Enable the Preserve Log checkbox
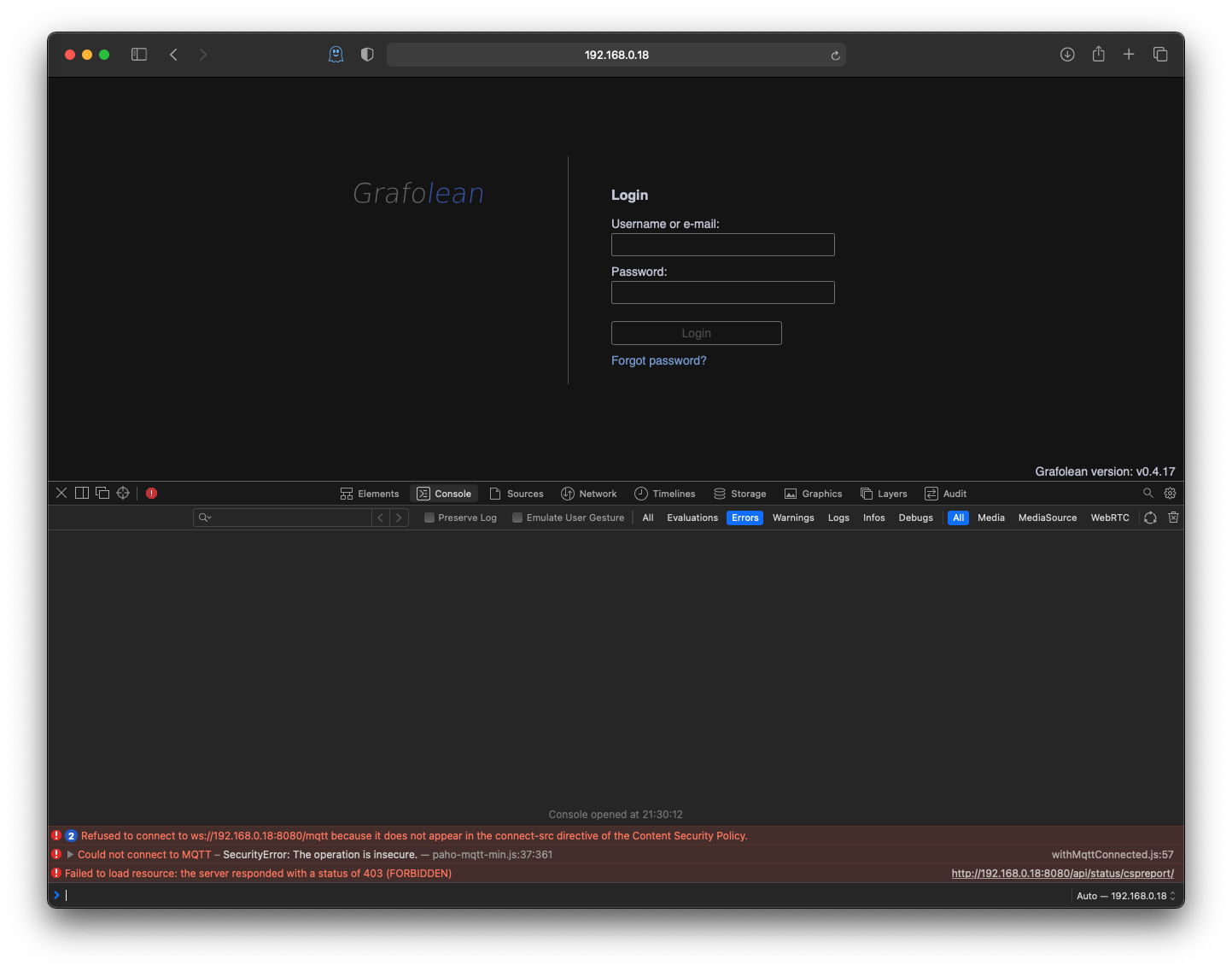The height and width of the screenshot is (971, 1232). pos(429,518)
